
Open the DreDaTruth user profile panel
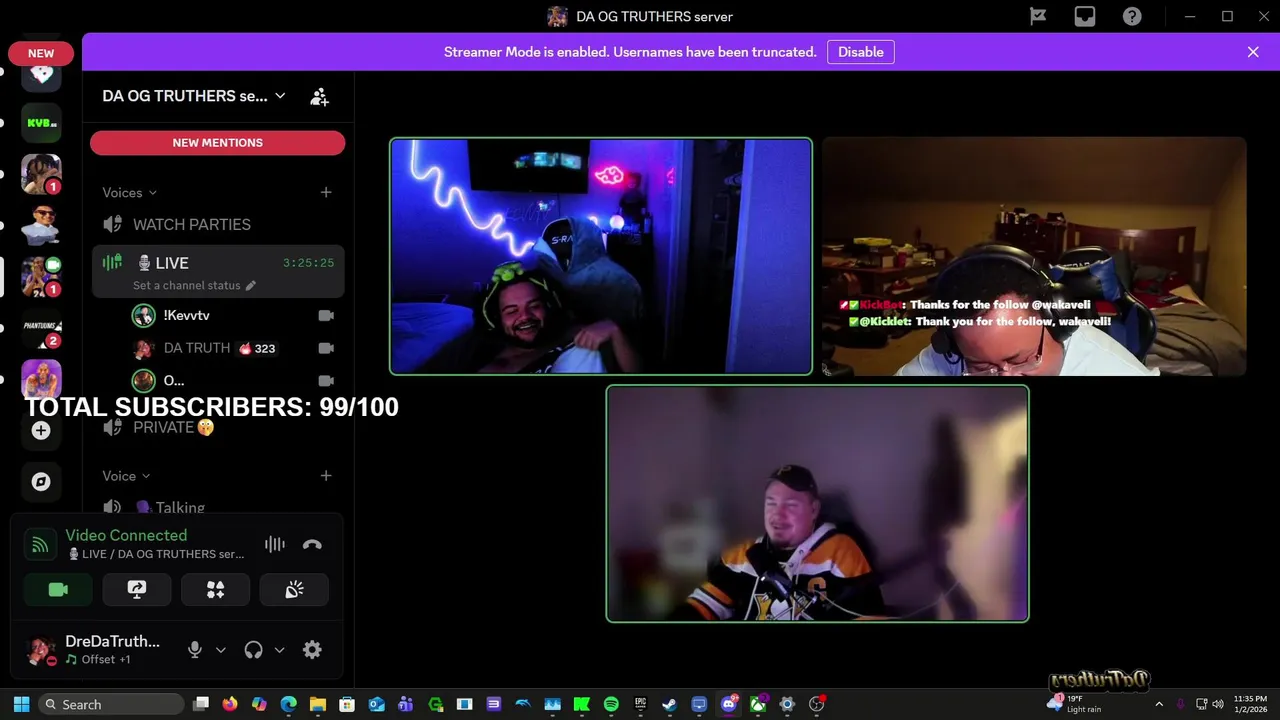click(94, 650)
